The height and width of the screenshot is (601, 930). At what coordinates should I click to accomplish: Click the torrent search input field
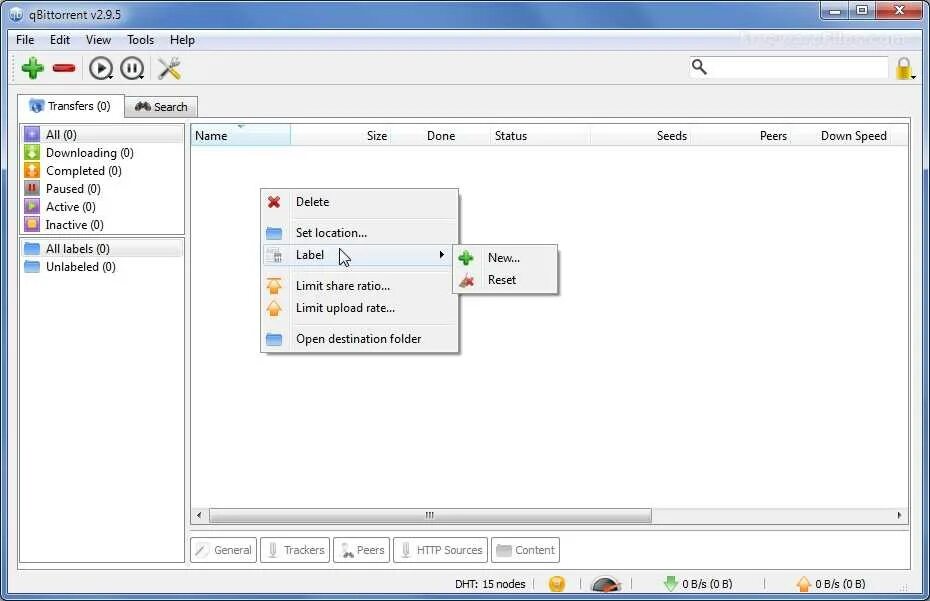(797, 67)
